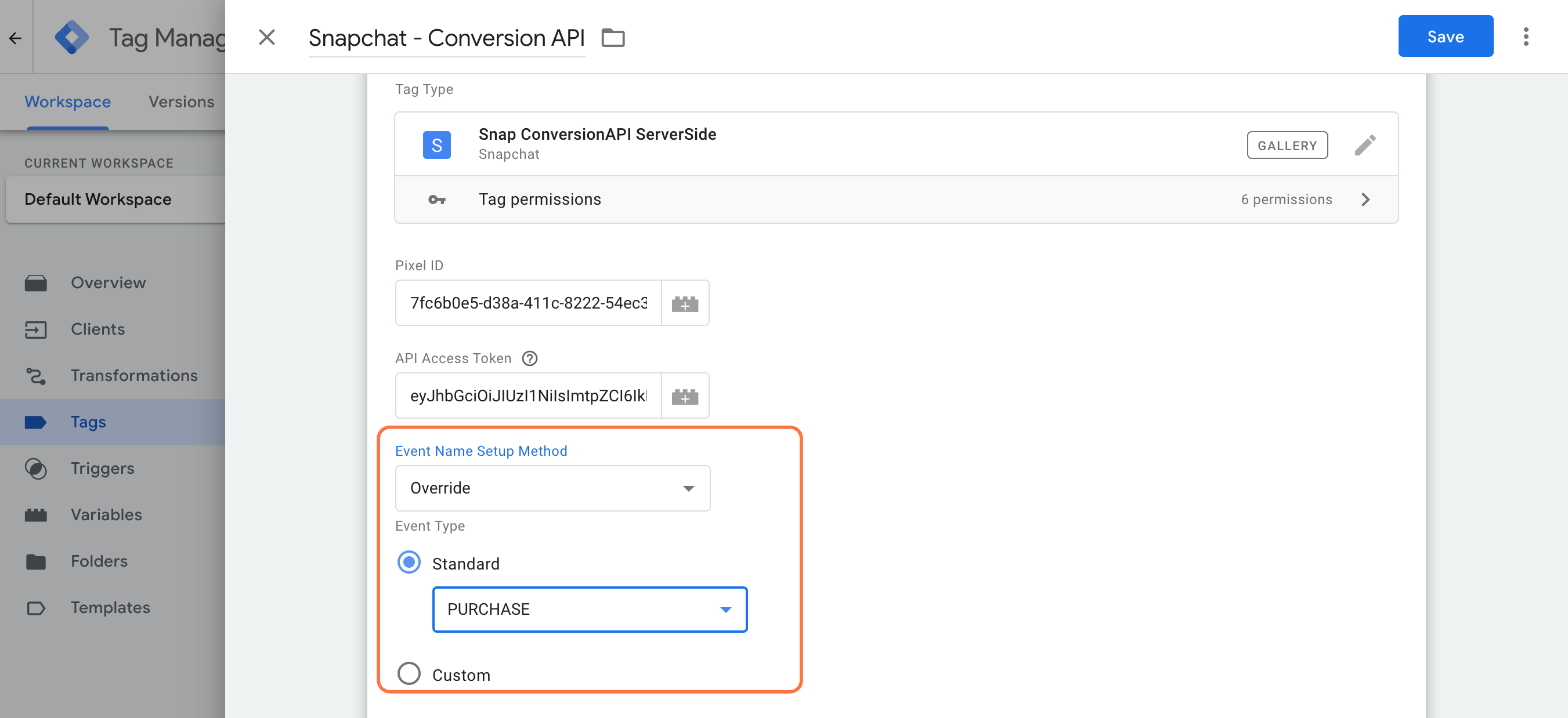
Task: Click the GALLERY badge
Action: 1287,145
